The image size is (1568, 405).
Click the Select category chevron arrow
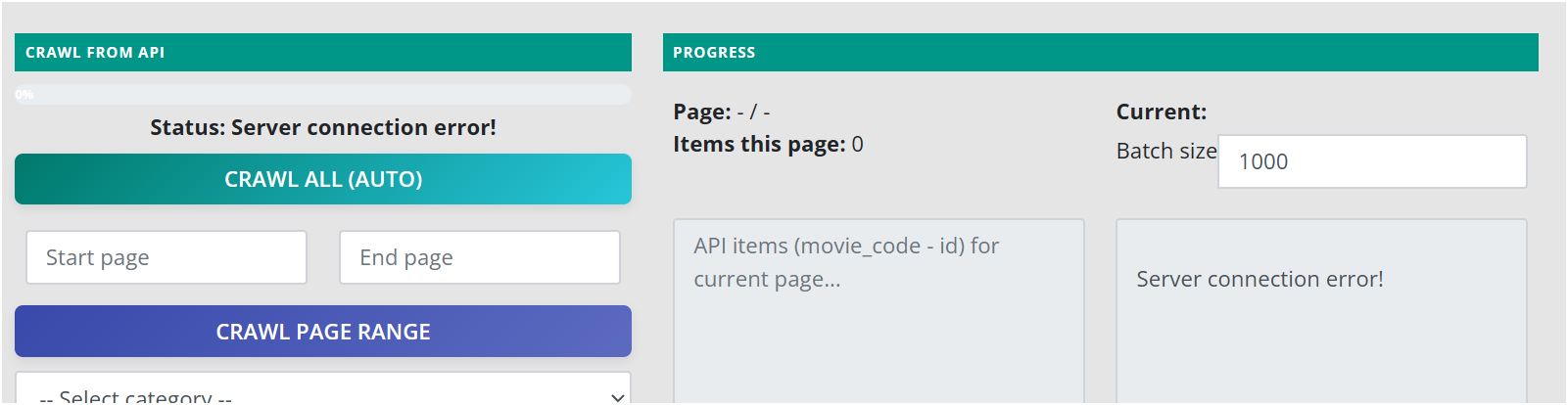(x=617, y=396)
